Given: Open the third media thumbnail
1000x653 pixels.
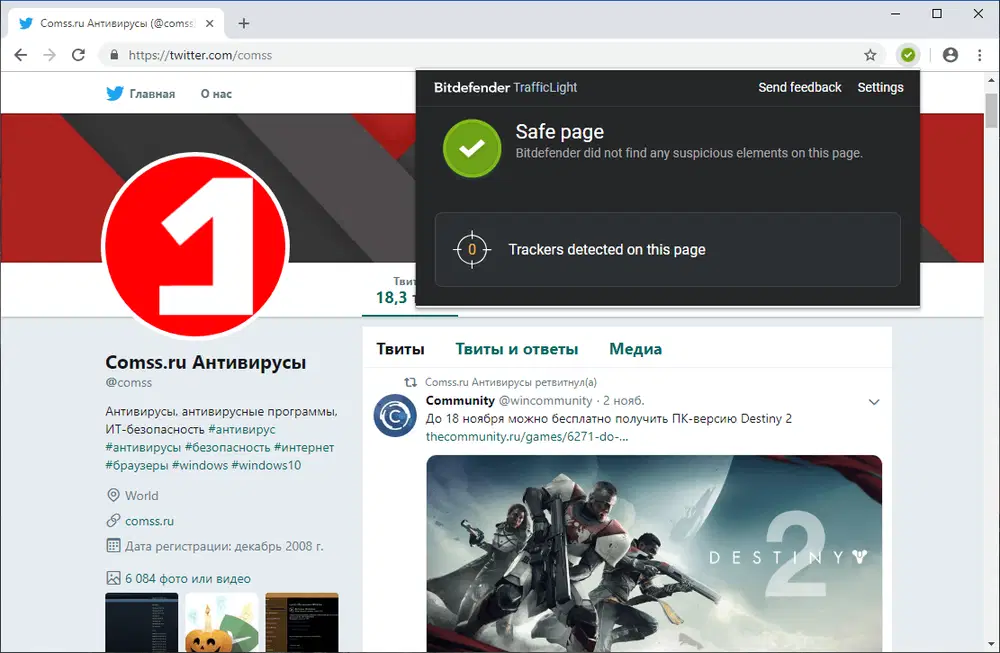Looking at the screenshot, I should 302,622.
